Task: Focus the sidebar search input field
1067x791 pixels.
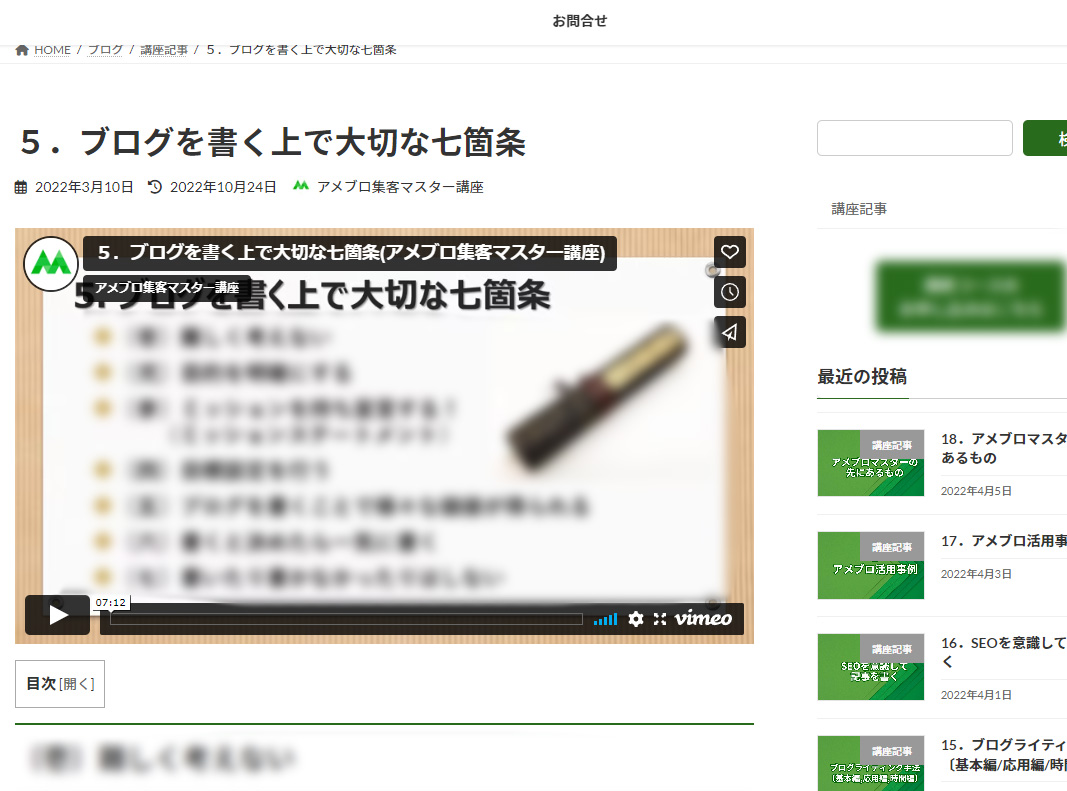Action: tap(915, 138)
